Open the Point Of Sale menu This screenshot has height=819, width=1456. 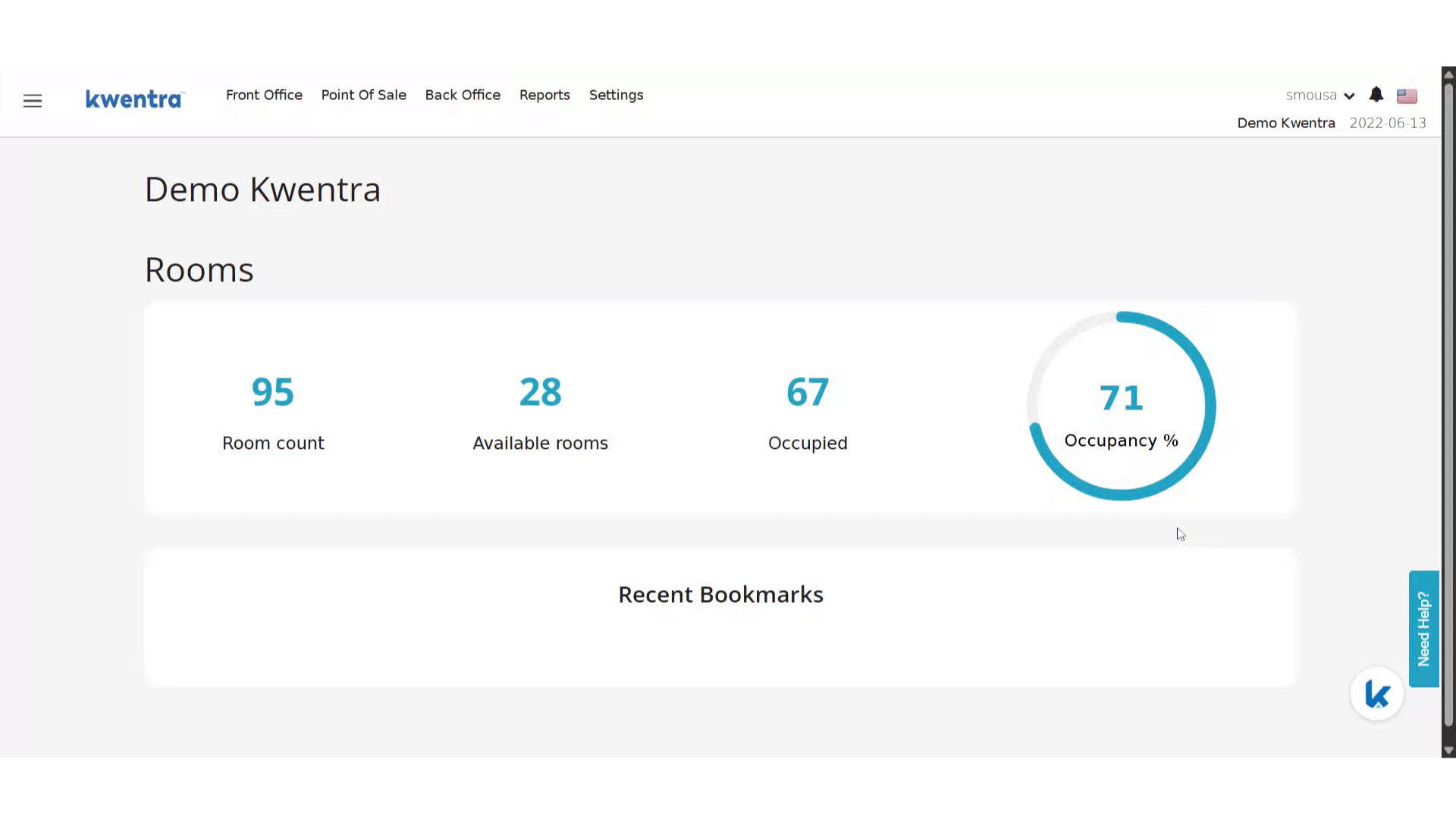point(364,95)
